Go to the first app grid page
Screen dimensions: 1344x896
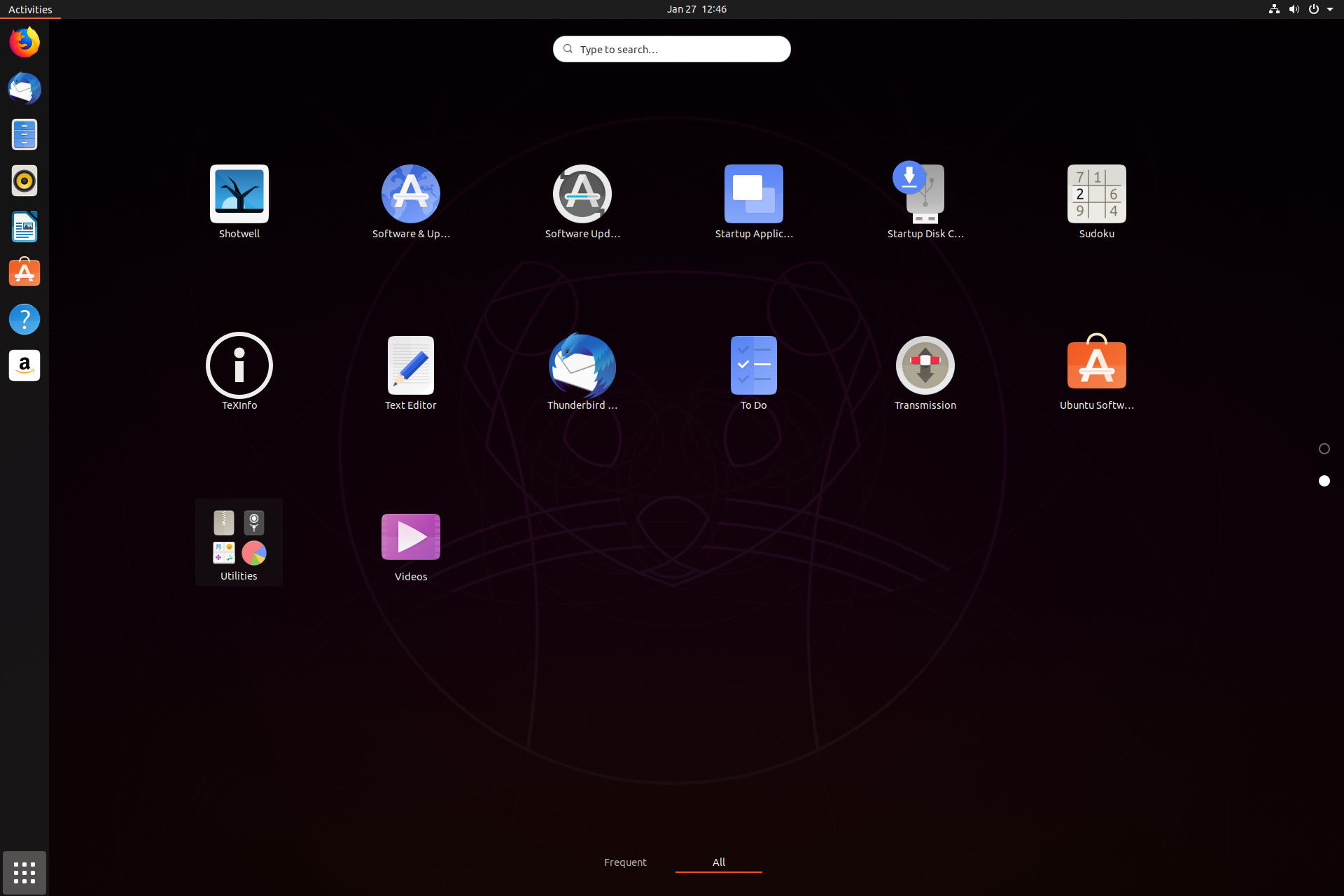tap(1324, 449)
